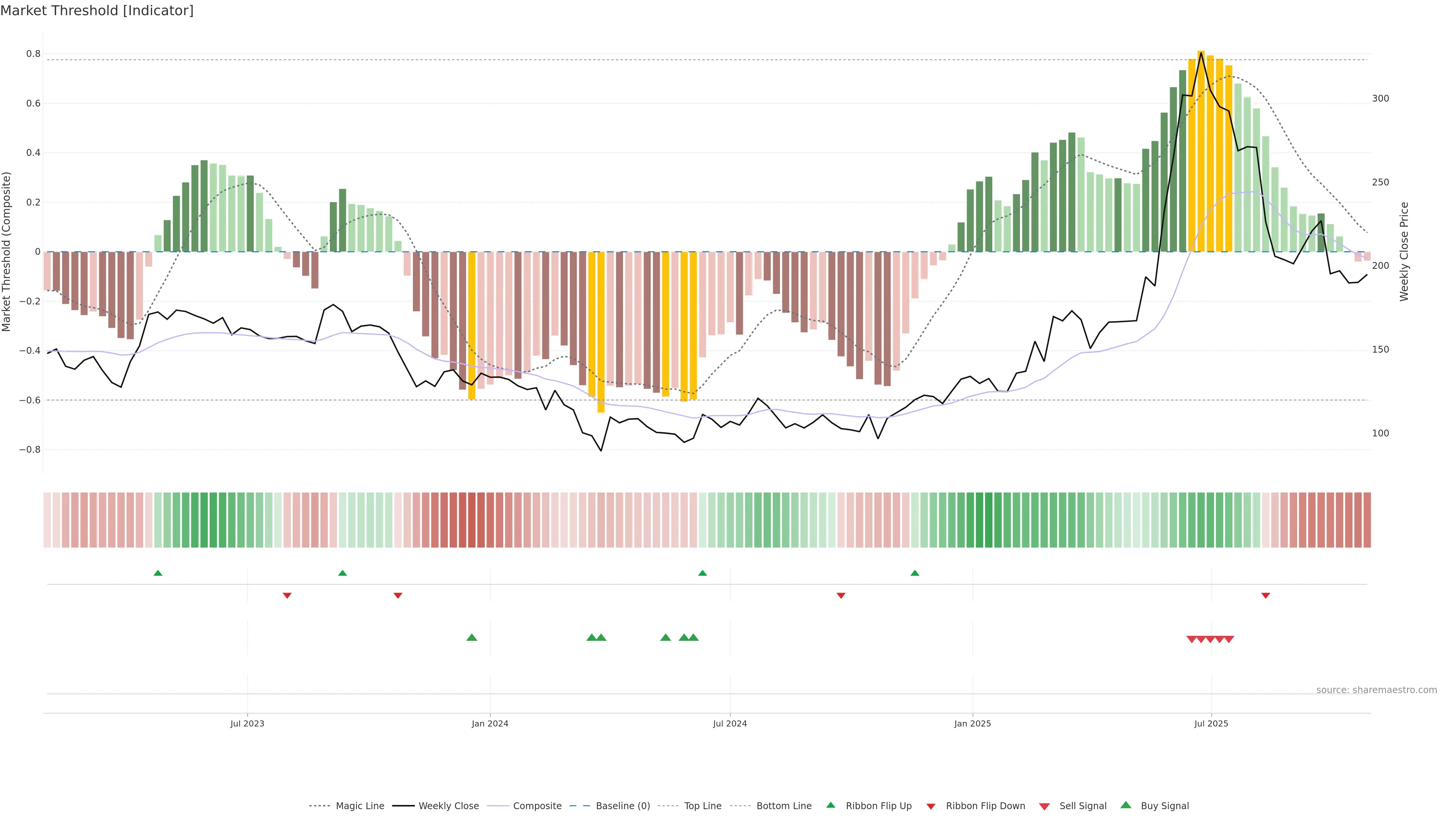Click the Jul 2025 x-axis label
The width and height of the screenshot is (1456, 819).
click(1211, 723)
